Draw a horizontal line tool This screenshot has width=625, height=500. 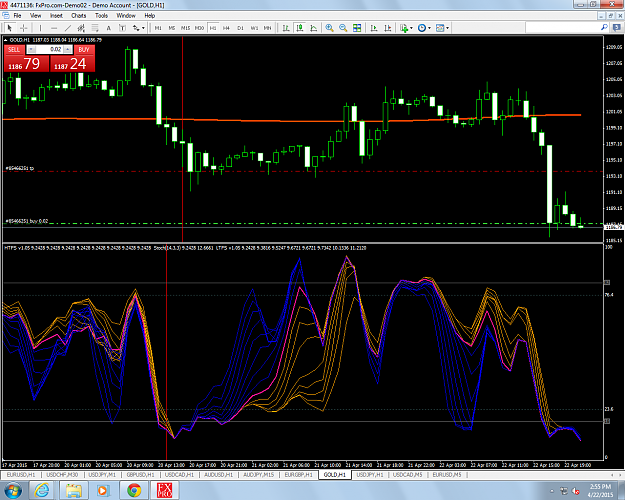(54, 28)
